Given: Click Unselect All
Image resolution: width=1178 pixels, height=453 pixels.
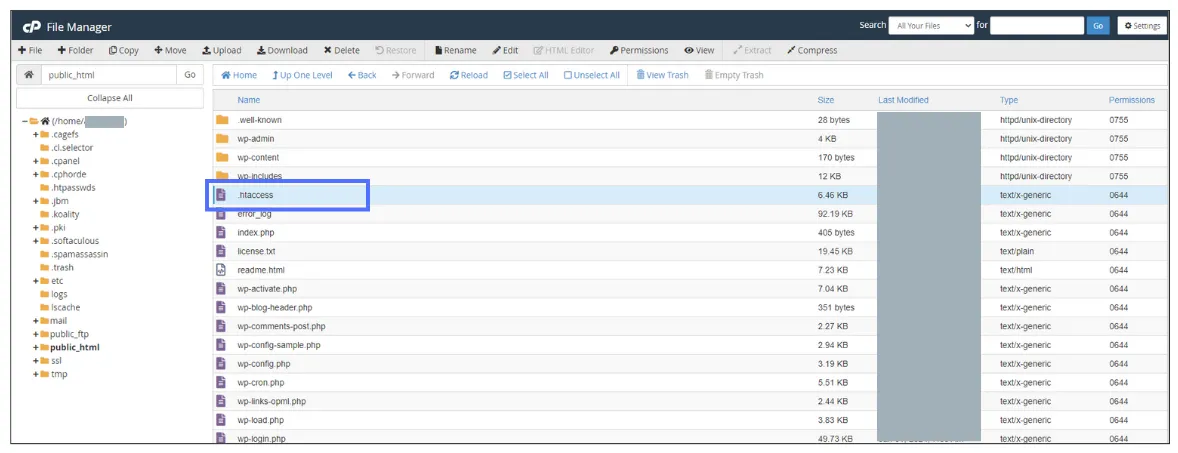Looking at the screenshot, I should [592, 75].
